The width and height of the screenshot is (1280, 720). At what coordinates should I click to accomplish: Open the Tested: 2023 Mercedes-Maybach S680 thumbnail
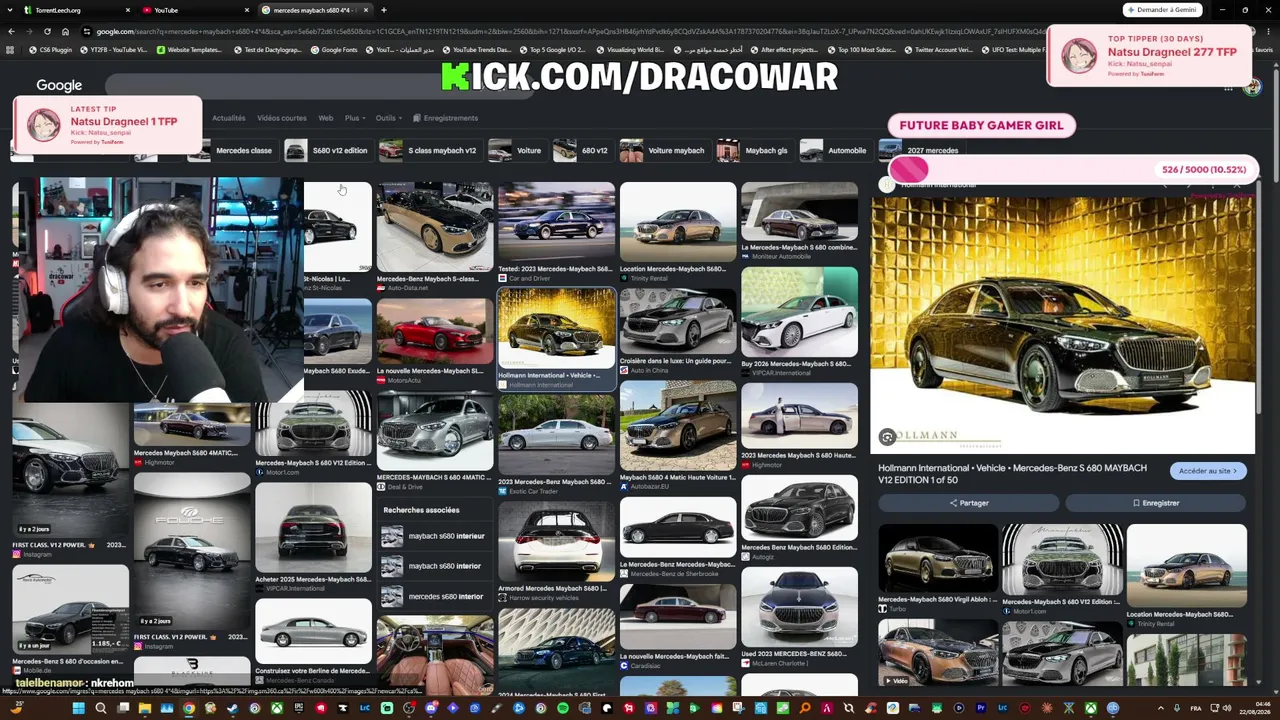[557, 223]
